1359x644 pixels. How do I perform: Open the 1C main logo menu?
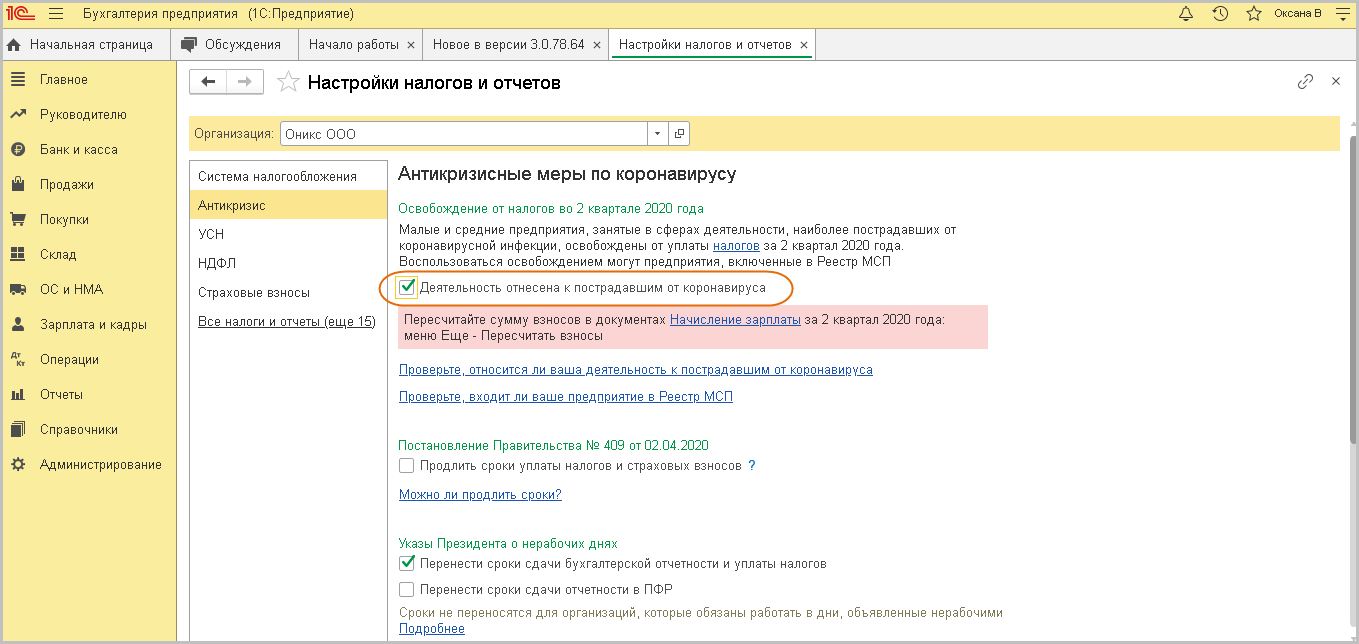click(x=21, y=14)
